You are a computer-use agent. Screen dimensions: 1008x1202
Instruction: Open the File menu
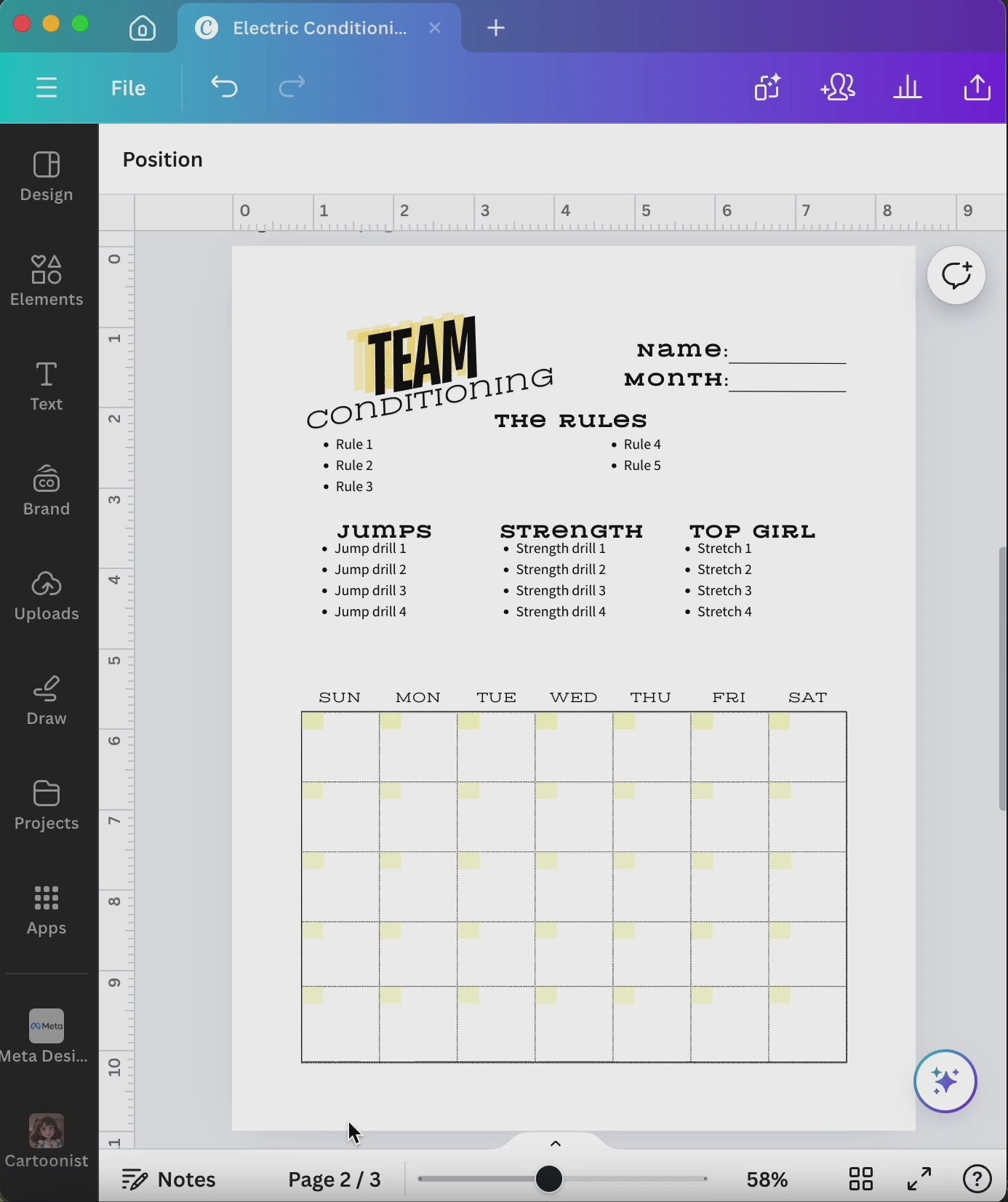click(129, 88)
